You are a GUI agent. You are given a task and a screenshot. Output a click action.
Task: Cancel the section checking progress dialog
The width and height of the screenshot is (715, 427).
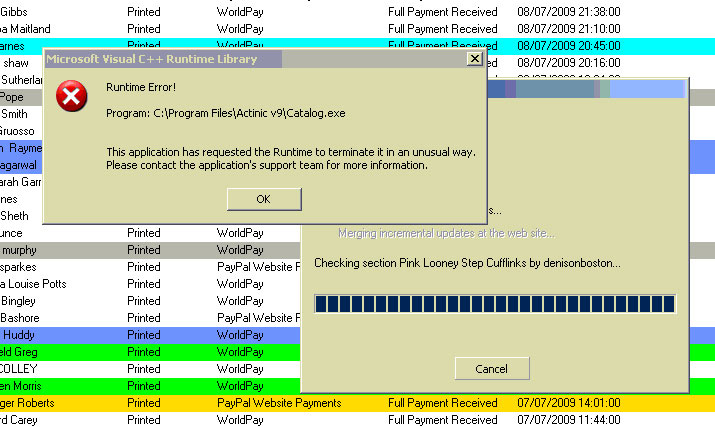pyautogui.click(x=491, y=368)
